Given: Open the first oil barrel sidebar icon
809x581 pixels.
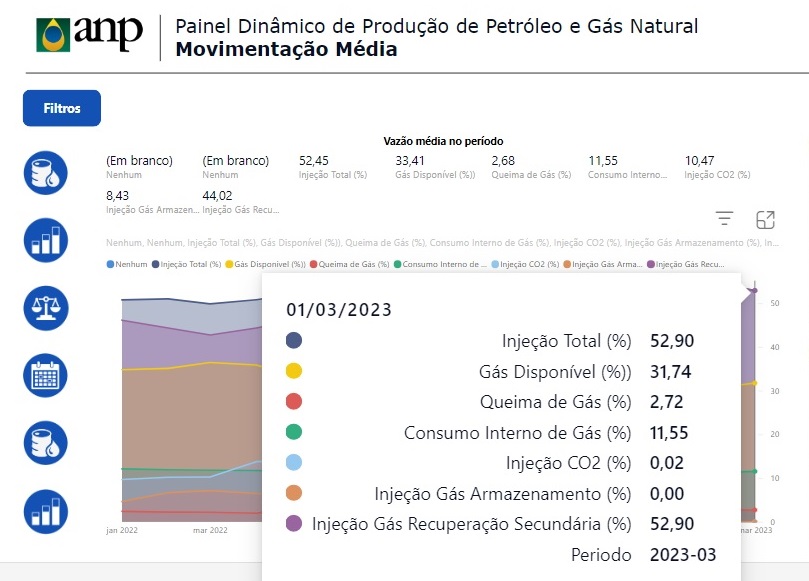Looking at the screenshot, I should pyautogui.click(x=45, y=173).
